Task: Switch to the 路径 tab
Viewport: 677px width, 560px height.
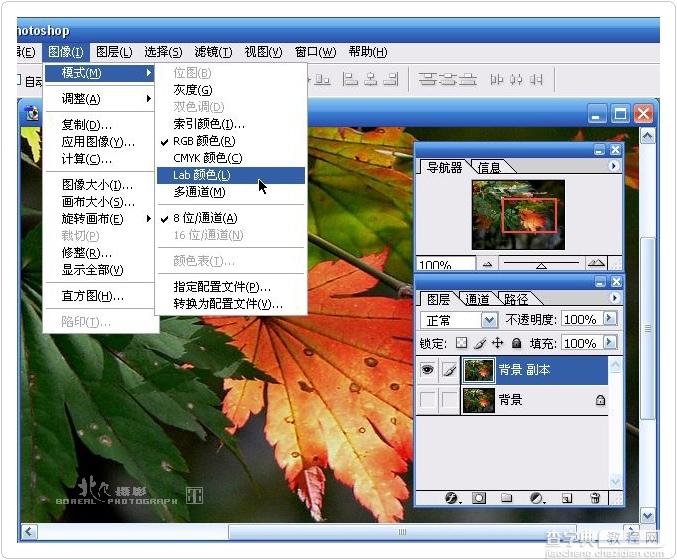Action: 516,299
